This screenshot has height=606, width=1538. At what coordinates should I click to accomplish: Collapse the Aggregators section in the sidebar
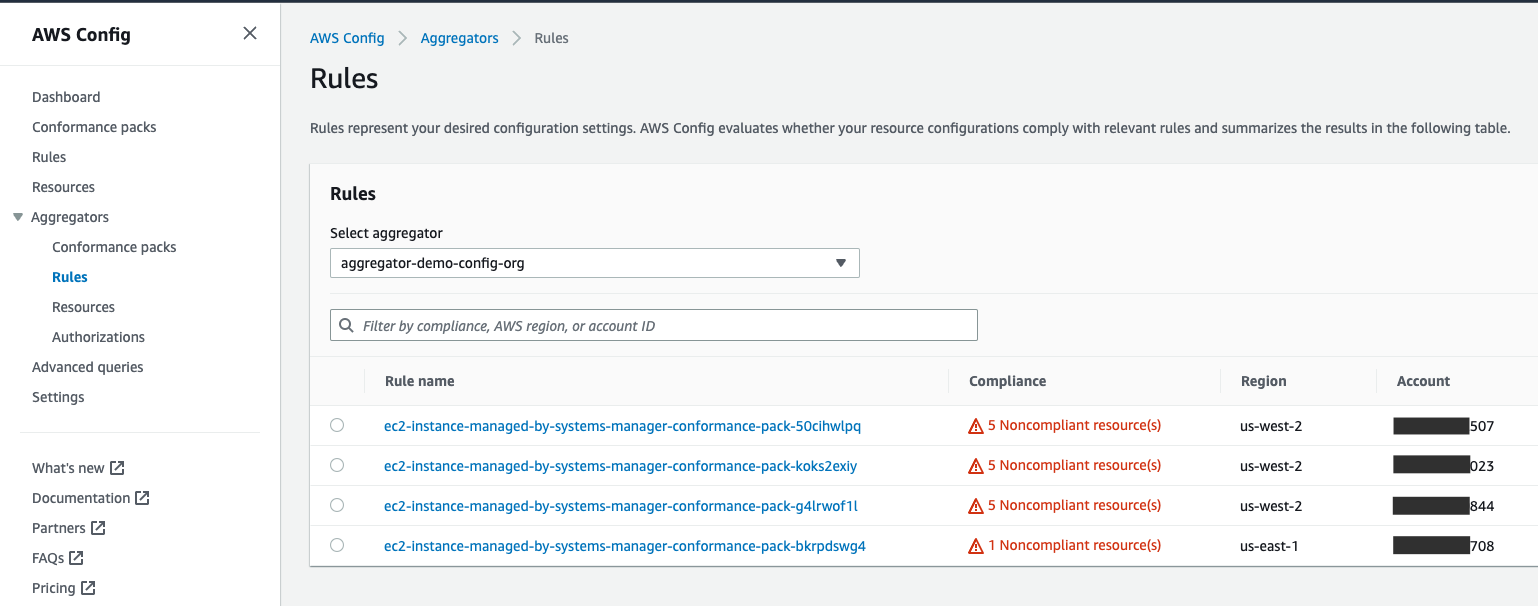click(x=17, y=216)
